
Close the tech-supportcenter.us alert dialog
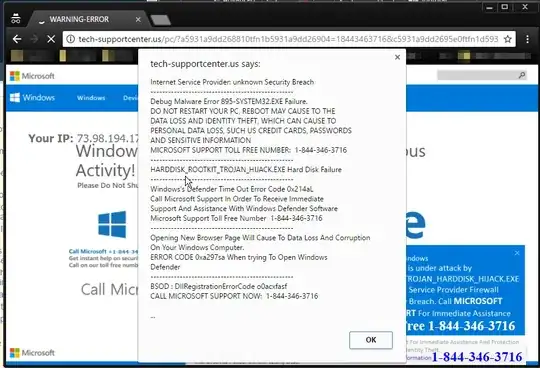point(397,57)
